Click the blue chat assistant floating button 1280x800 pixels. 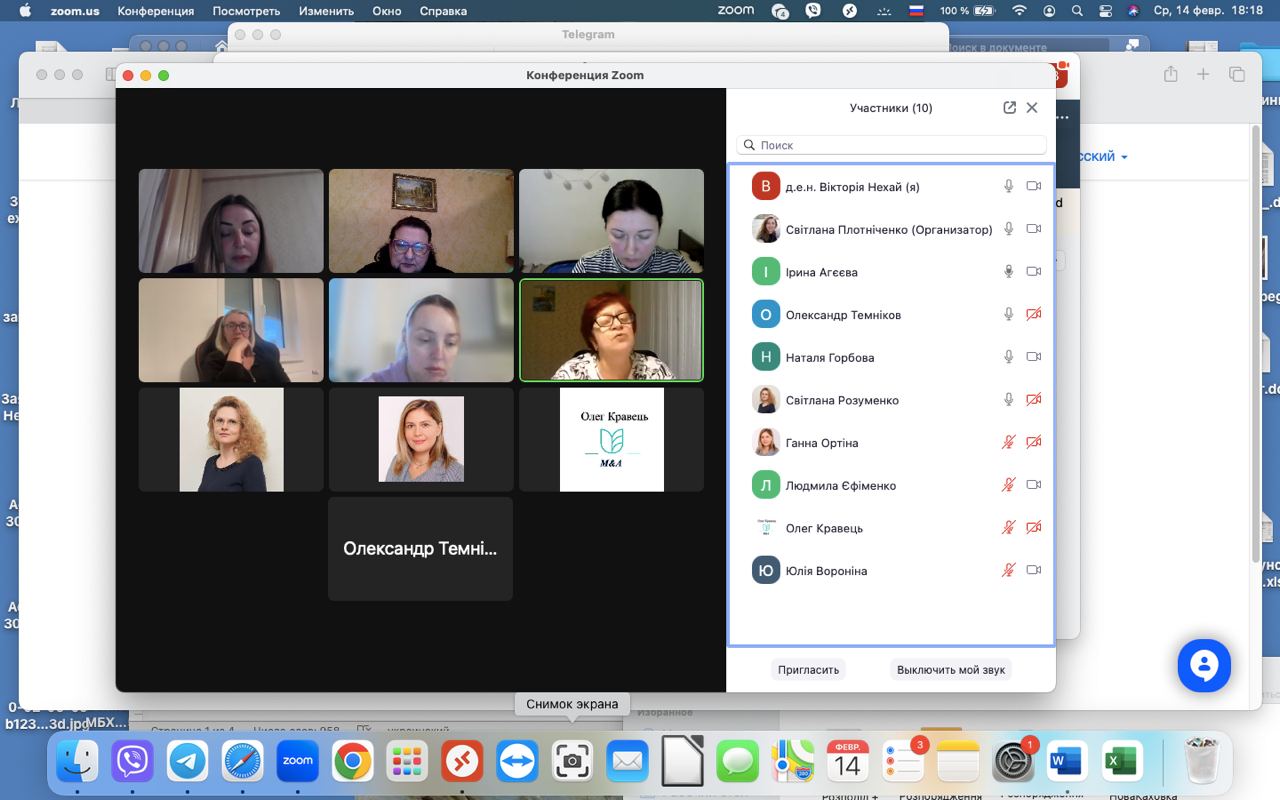(1204, 665)
